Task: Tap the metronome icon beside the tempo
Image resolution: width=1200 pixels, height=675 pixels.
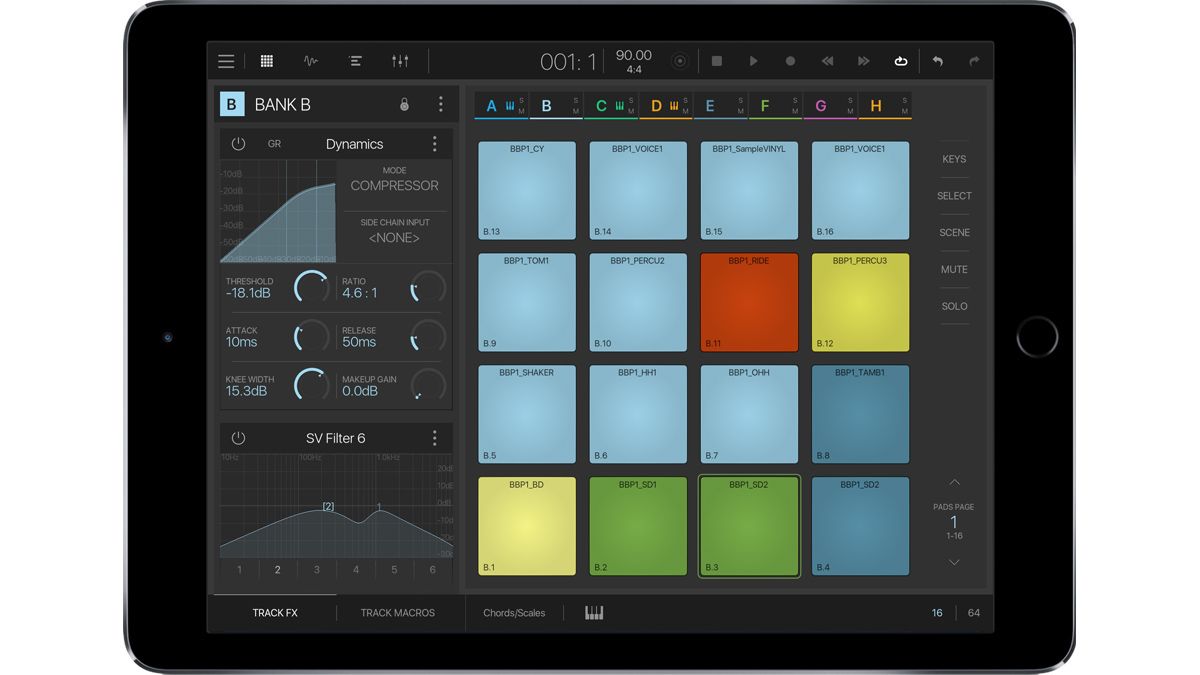Action: click(x=679, y=60)
